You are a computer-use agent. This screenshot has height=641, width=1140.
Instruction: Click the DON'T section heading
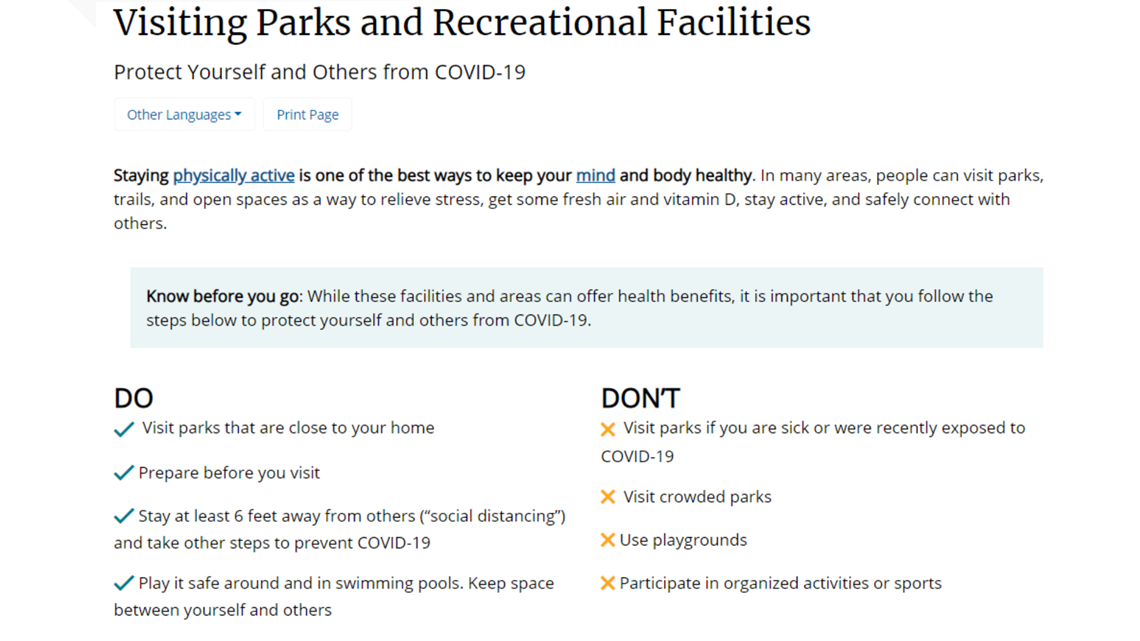pyautogui.click(x=640, y=398)
